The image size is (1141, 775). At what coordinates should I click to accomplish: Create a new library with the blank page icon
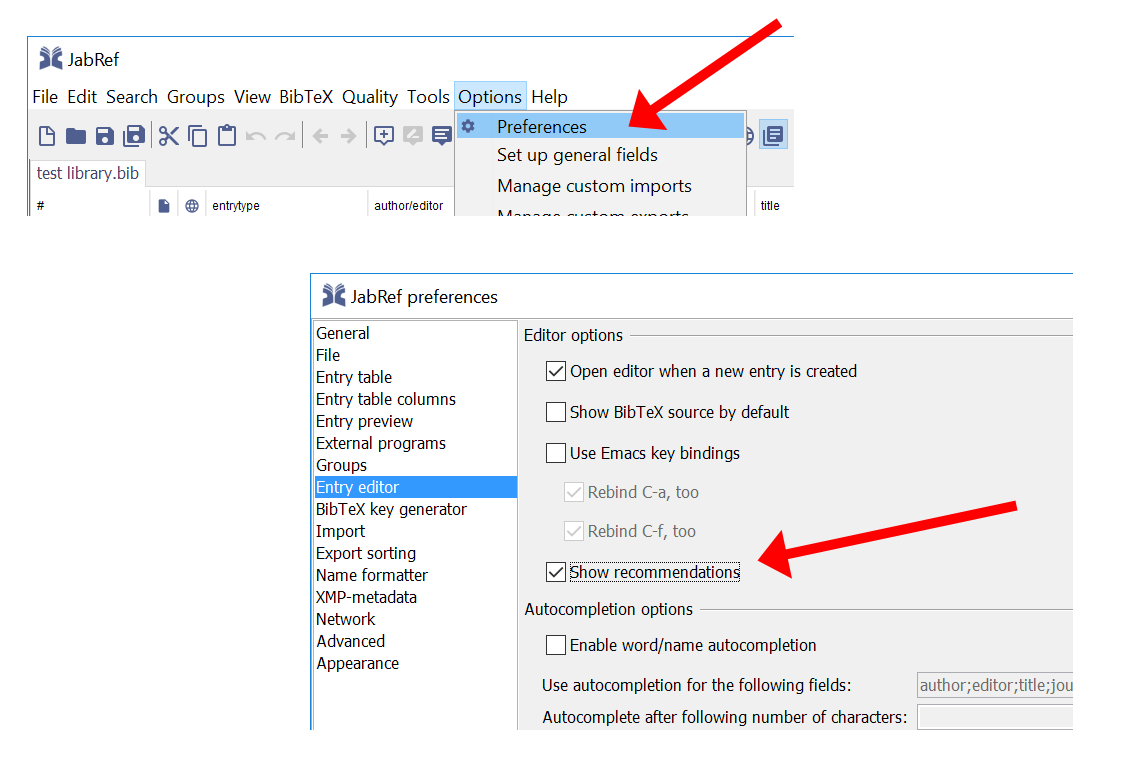tap(47, 136)
